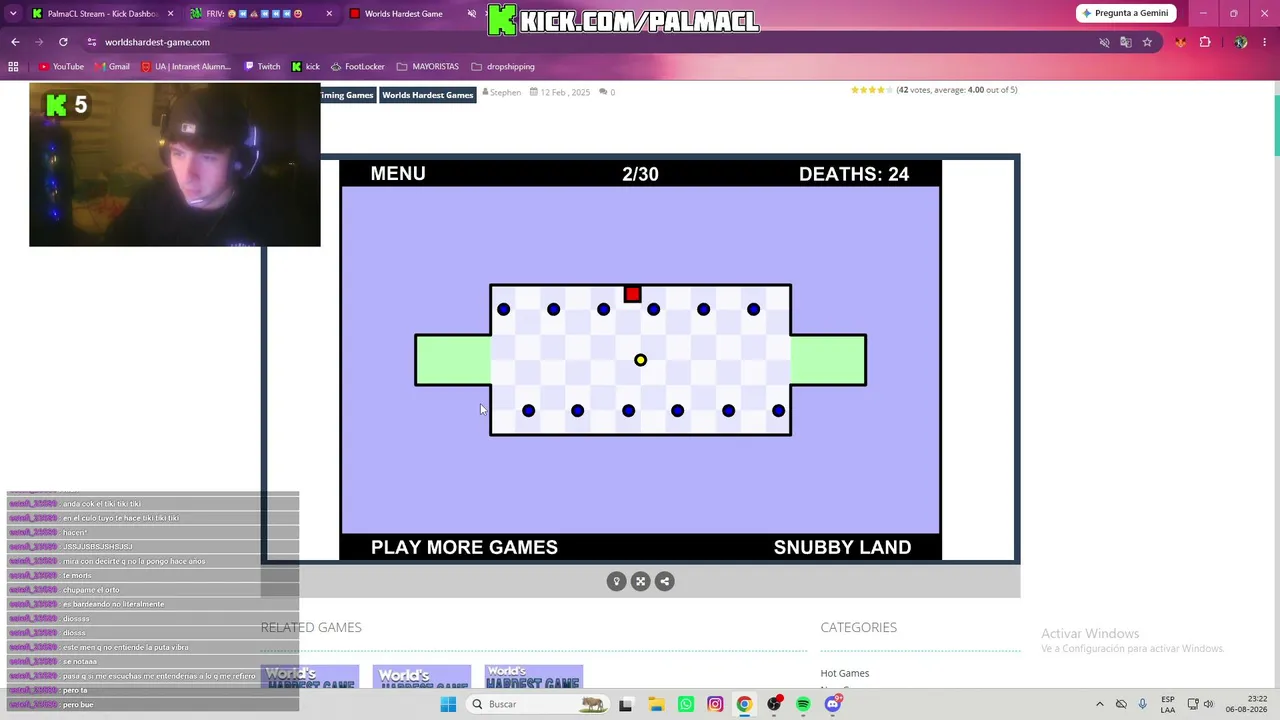Open the Kick bookmark
The height and width of the screenshot is (720, 1280).
pos(305,67)
